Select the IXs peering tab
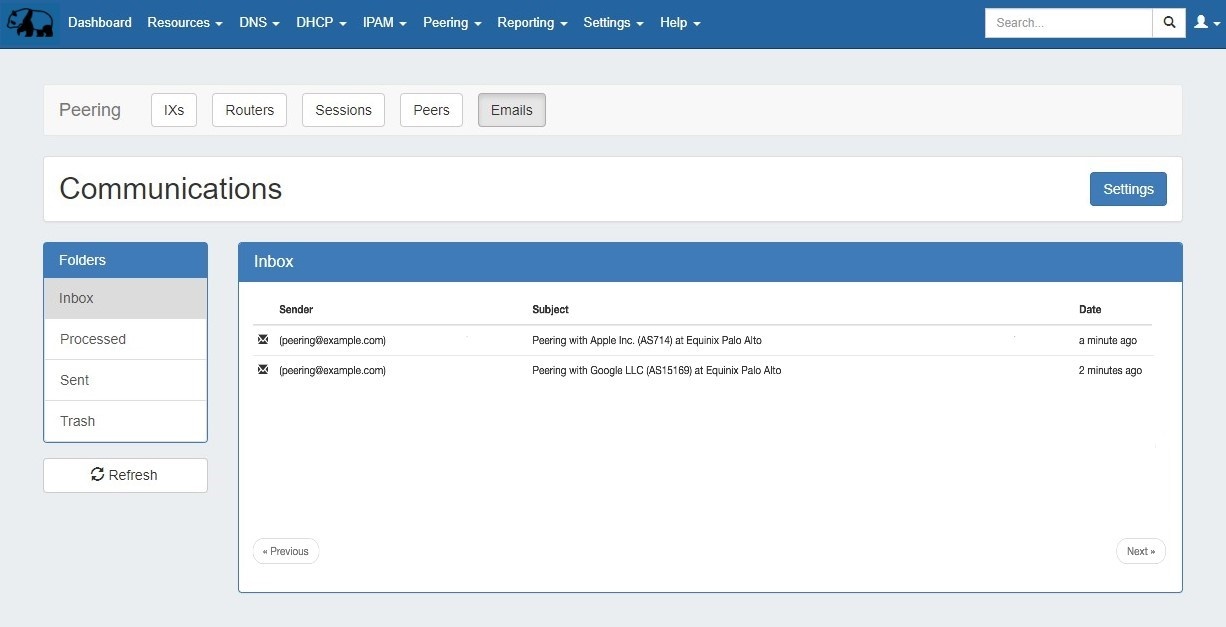This screenshot has width=1226, height=627. point(174,110)
